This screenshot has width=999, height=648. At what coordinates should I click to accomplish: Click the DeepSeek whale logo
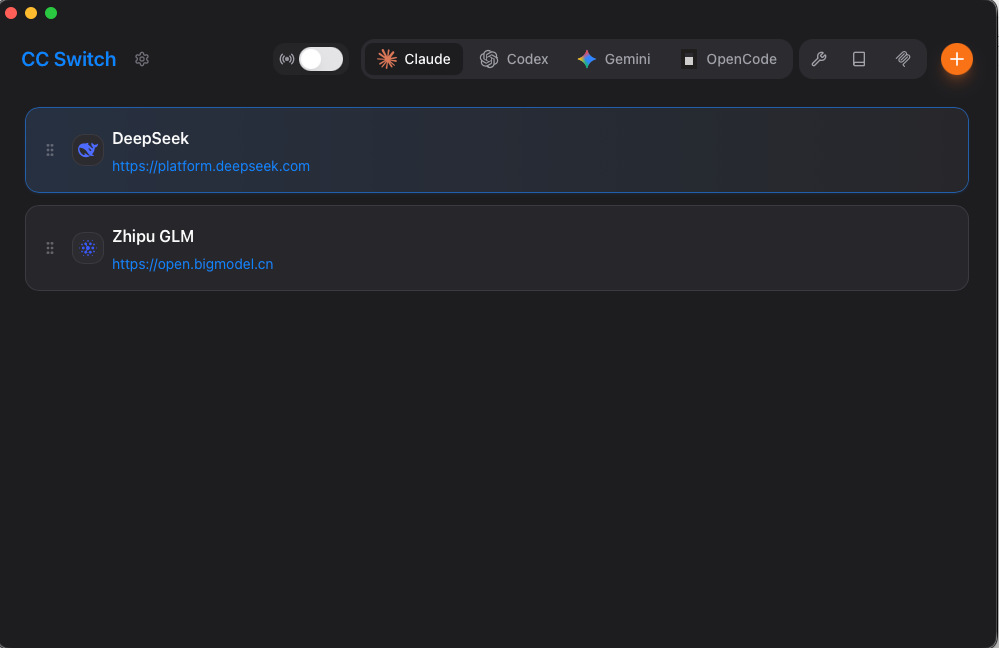tap(88, 150)
